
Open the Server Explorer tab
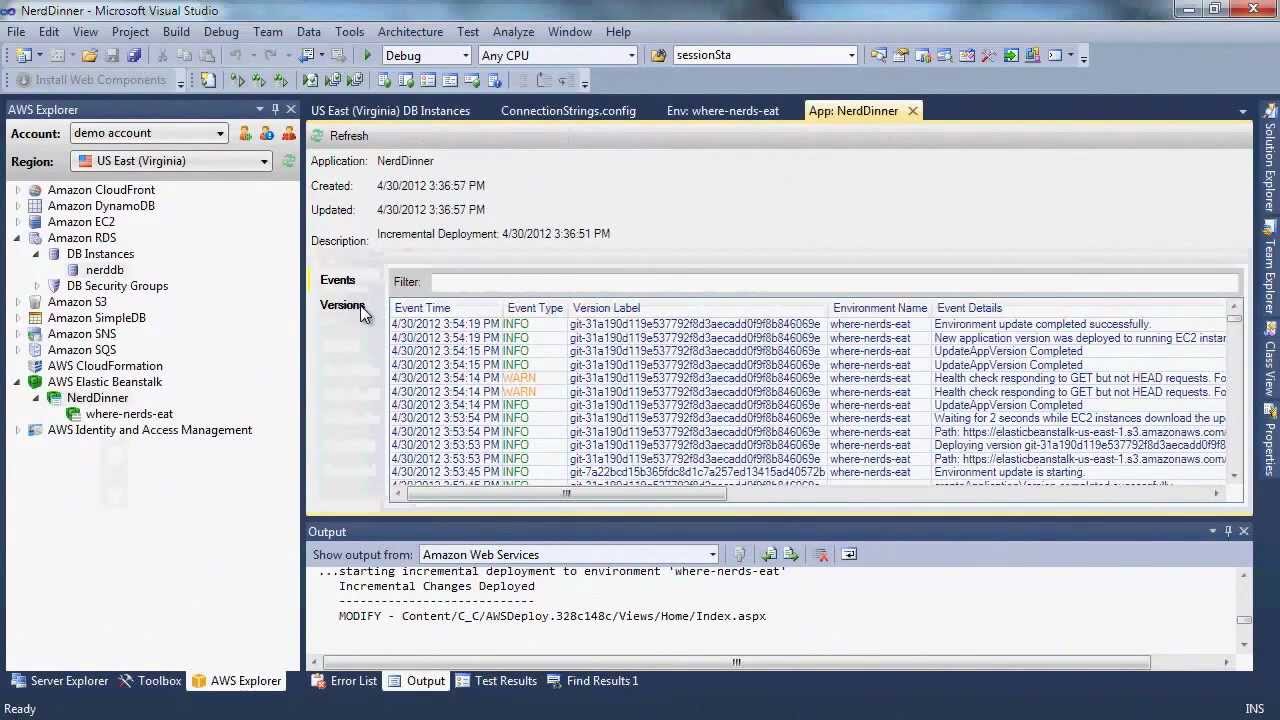click(59, 681)
